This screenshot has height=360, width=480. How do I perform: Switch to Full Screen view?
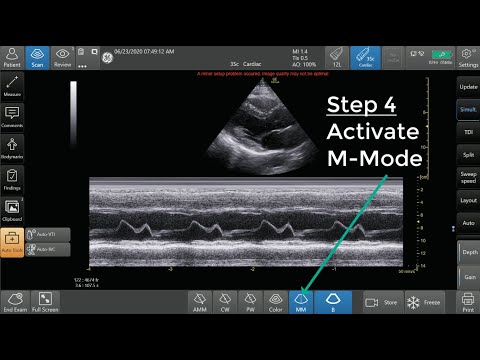[x=45, y=302]
